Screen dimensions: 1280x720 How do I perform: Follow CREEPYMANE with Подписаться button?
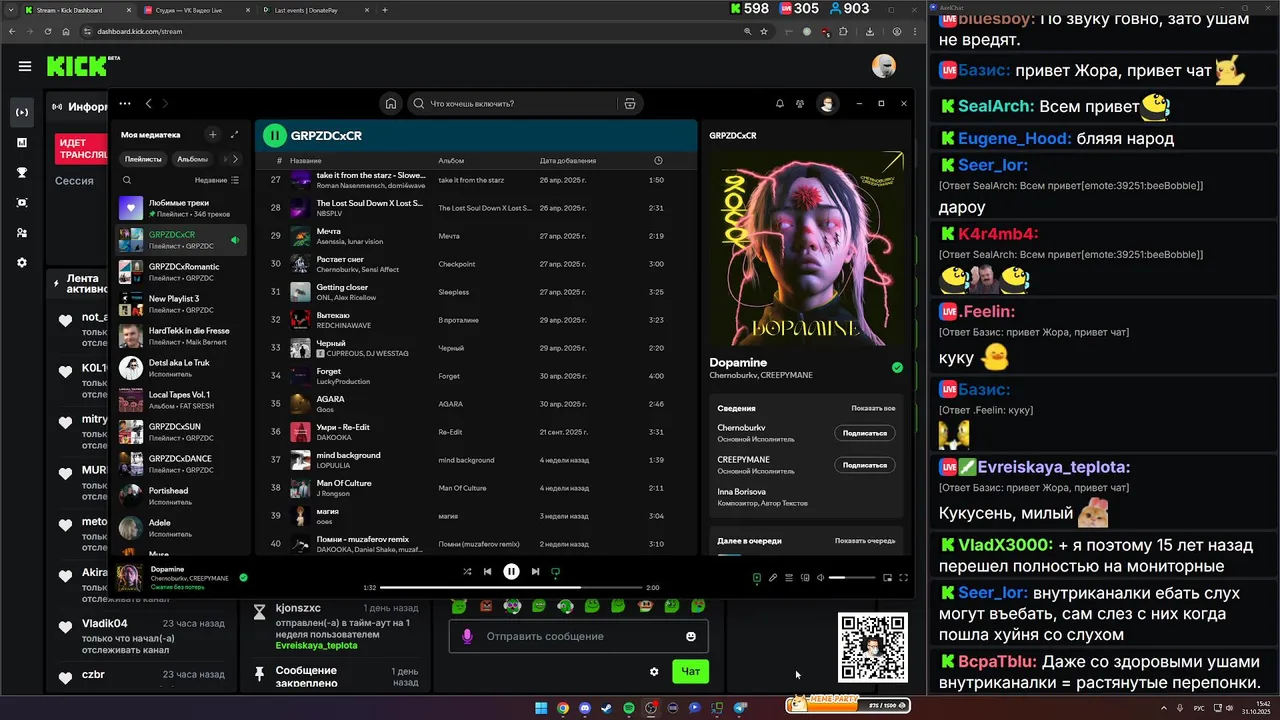865,465
